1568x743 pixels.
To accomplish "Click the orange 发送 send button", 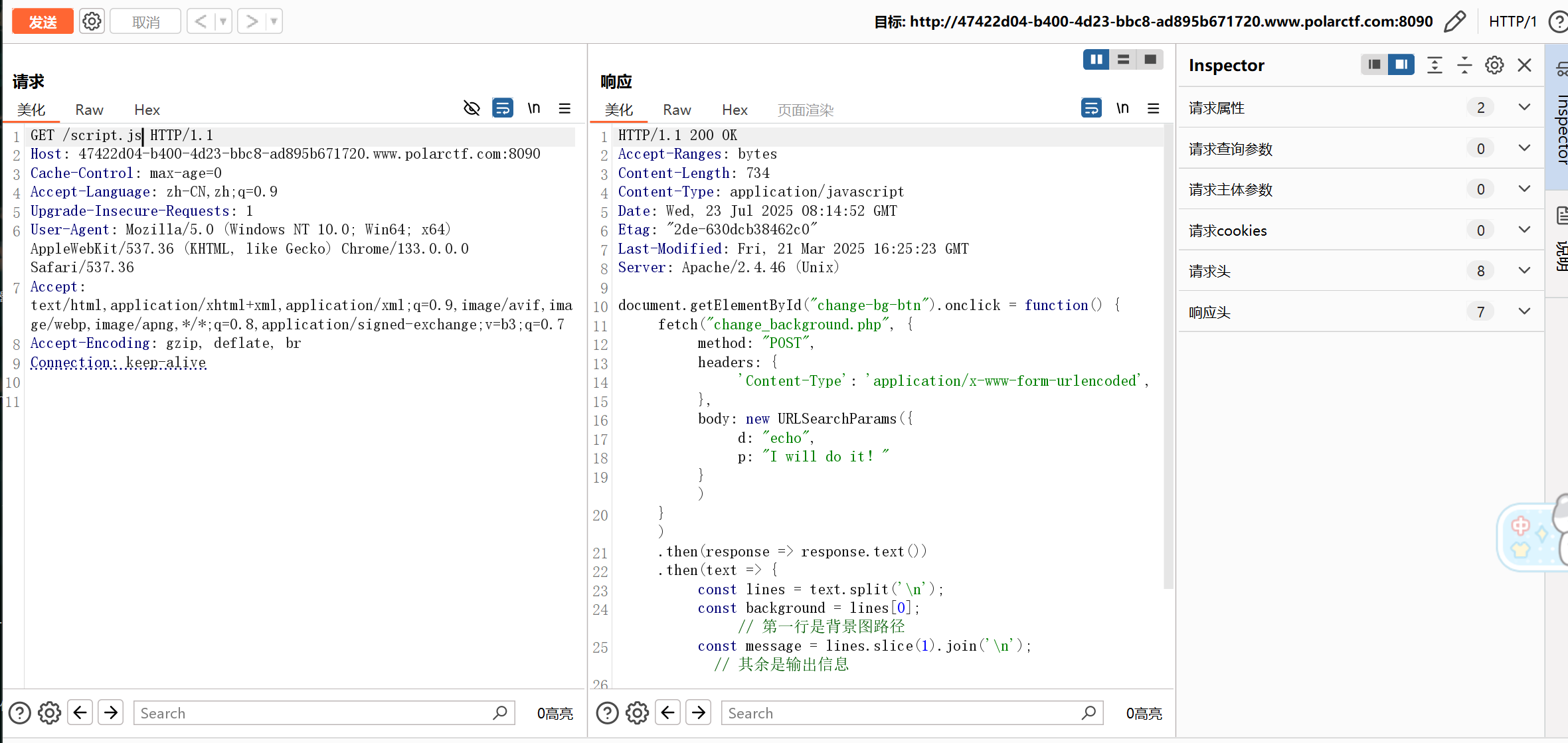I will point(43,22).
